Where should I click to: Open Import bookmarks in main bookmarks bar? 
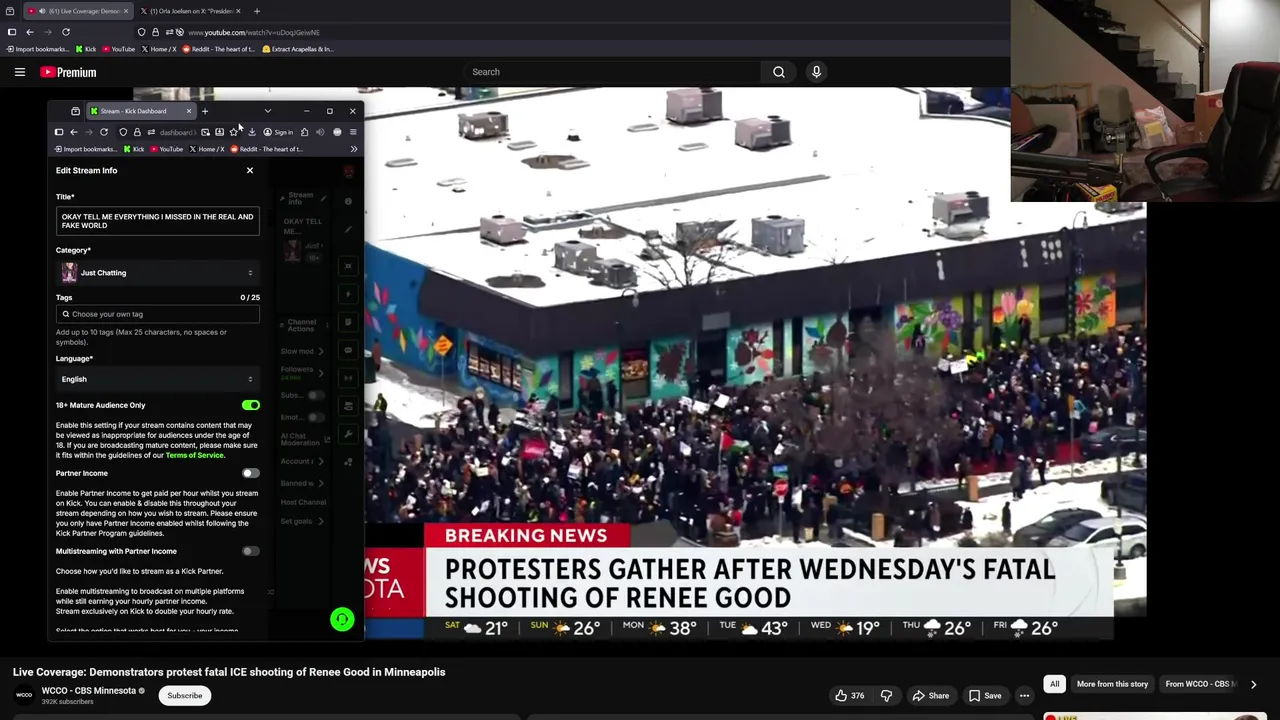pyautogui.click(x=37, y=49)
